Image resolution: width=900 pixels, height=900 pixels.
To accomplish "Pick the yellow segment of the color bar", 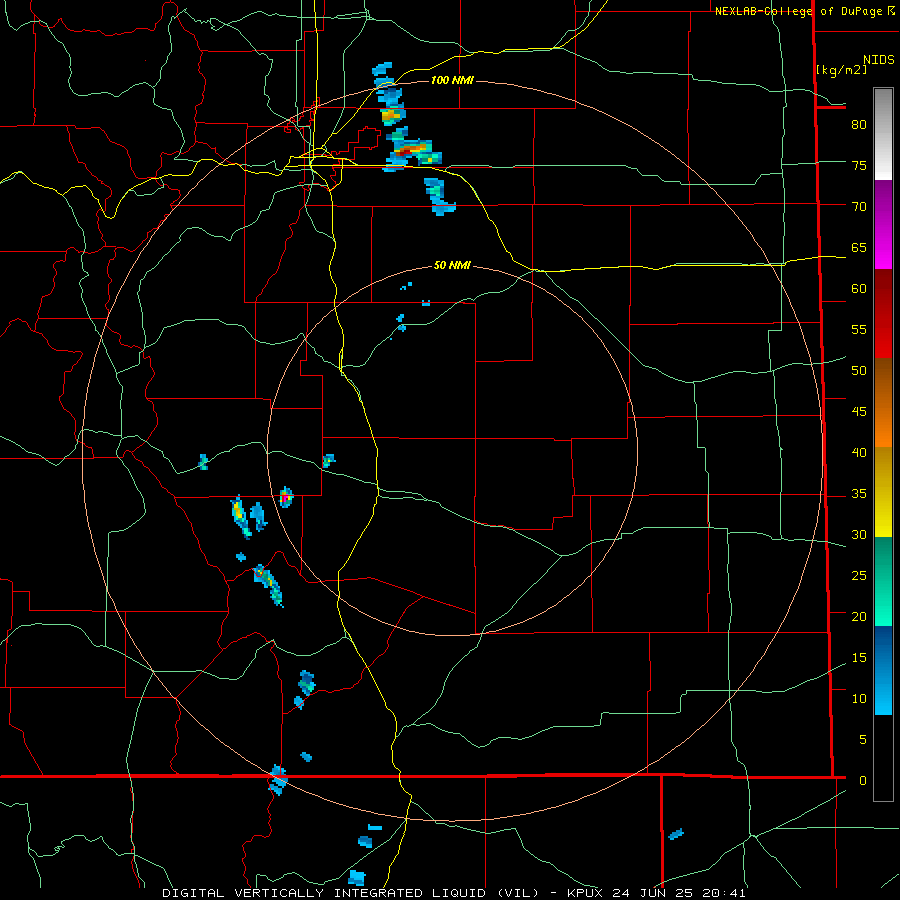I will coord(883,492).
